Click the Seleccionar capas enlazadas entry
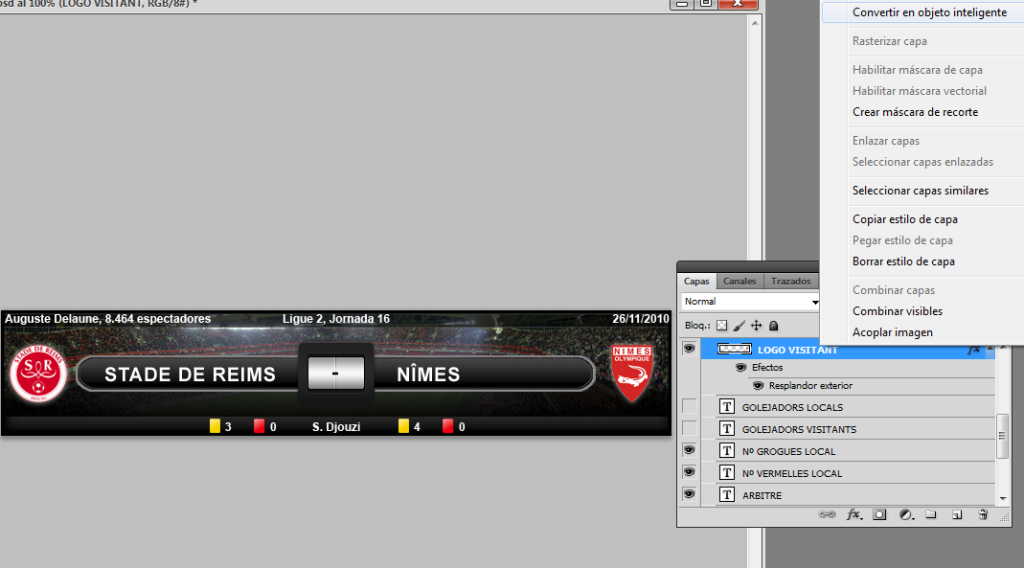Screen dimensions: 1024x568 pos(922,162)
